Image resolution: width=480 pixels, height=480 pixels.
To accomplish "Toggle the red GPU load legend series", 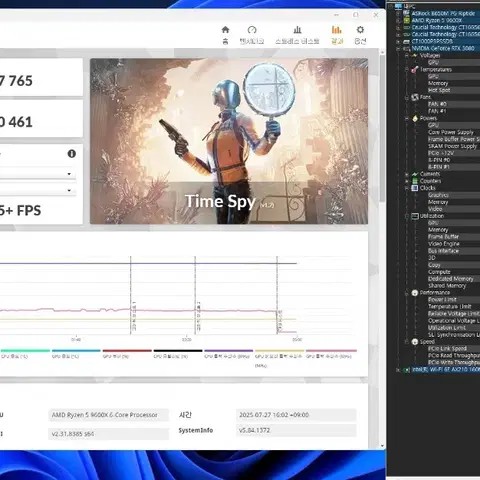I will [x=127, y=353].
